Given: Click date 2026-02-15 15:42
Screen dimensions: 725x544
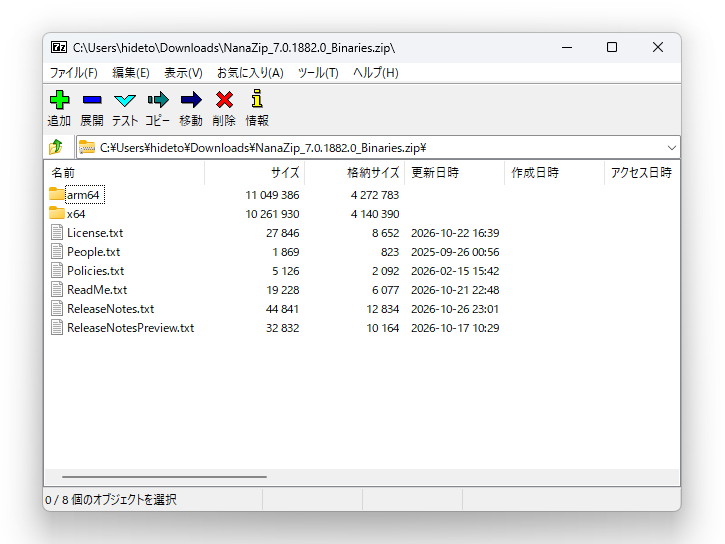Looking at the screenshot, I should coord(455,271).
